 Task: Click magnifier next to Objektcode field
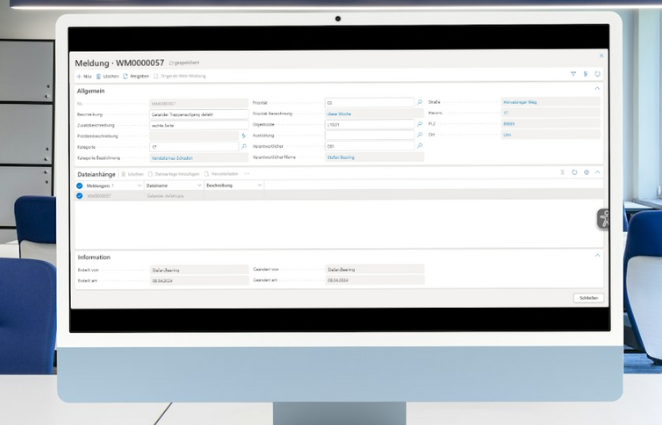419,124
